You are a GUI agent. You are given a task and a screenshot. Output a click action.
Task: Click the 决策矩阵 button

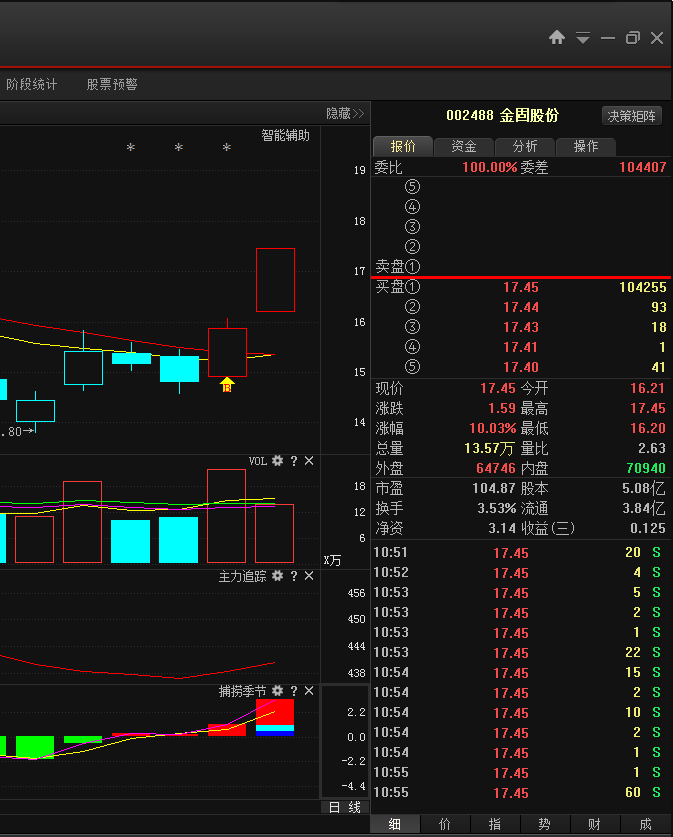pyautogui.click(x=632, y=116)
